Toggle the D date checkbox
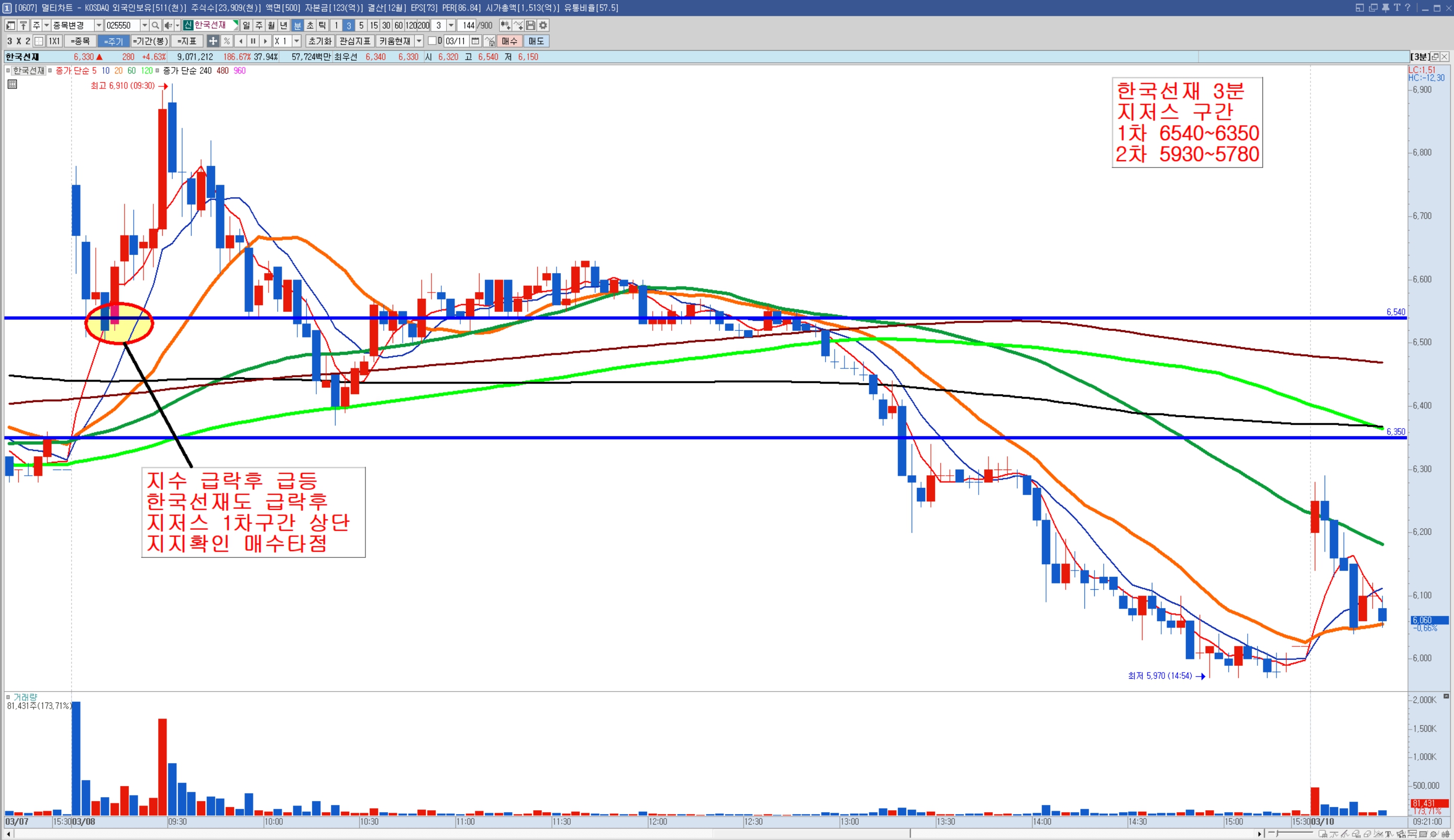Image resolution: width=1454 pixels, height=840 pixels. point(431,41)
